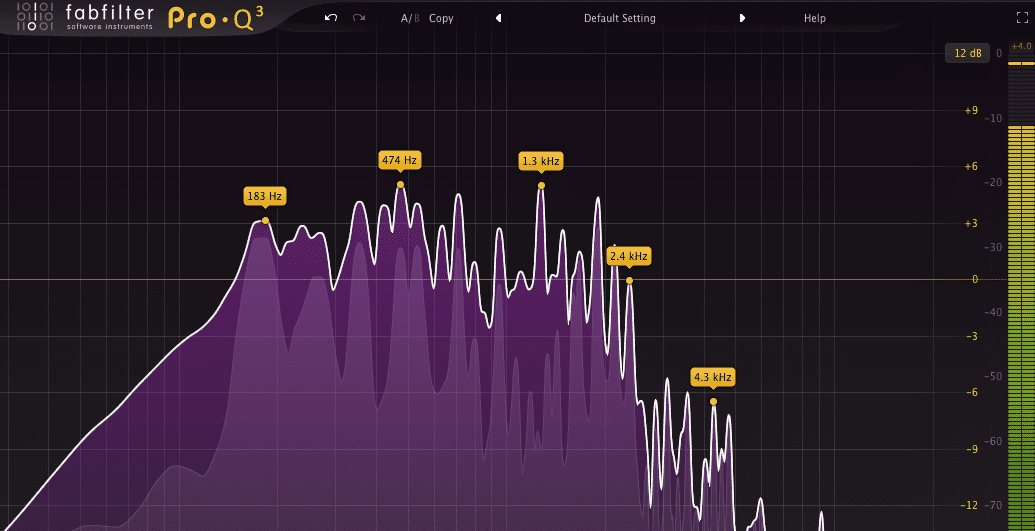Select the spectrum peak dot at 2.4 kHz

(x=630, y=281)
